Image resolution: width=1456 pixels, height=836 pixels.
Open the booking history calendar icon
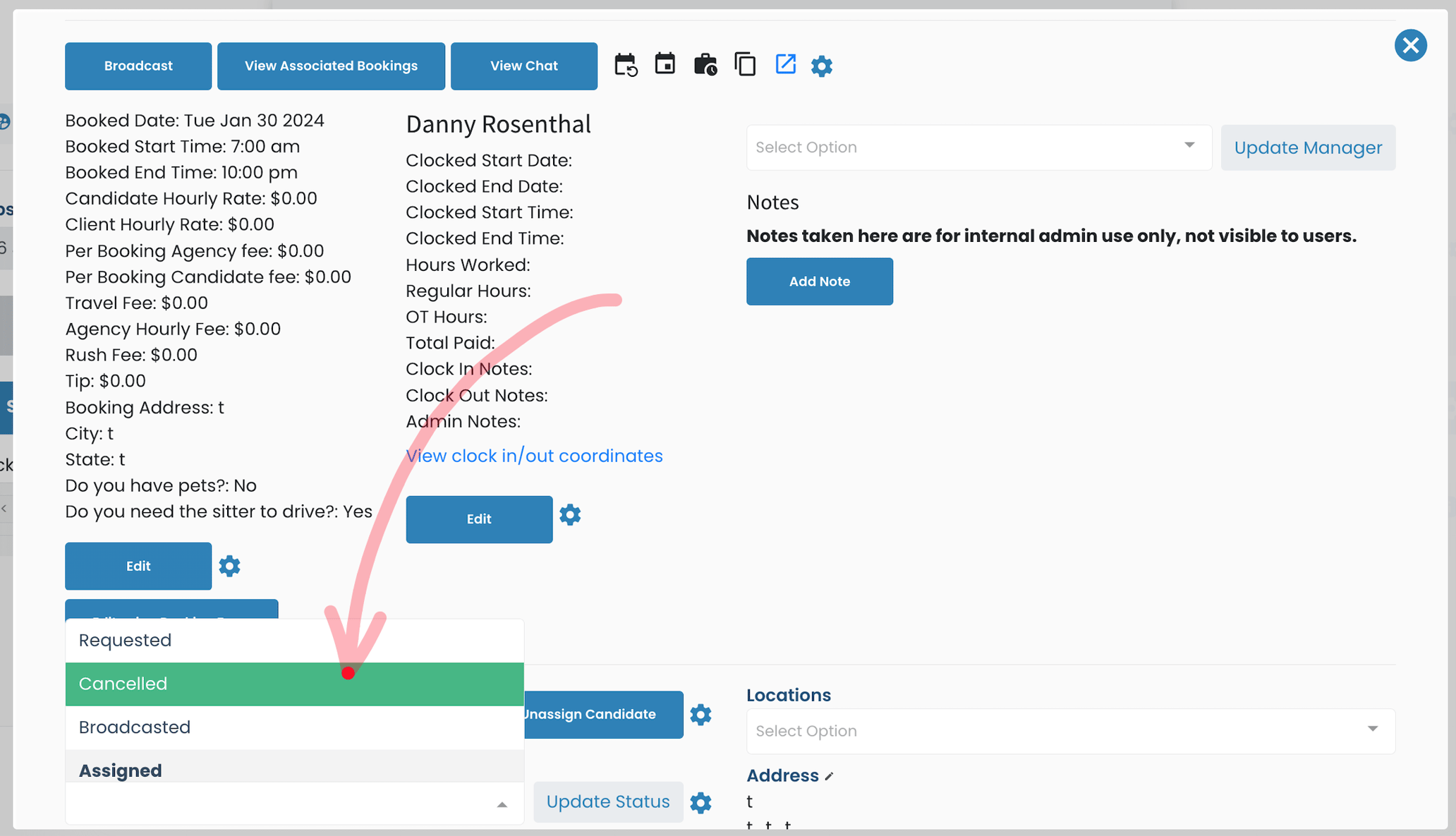tap(626, 65)
